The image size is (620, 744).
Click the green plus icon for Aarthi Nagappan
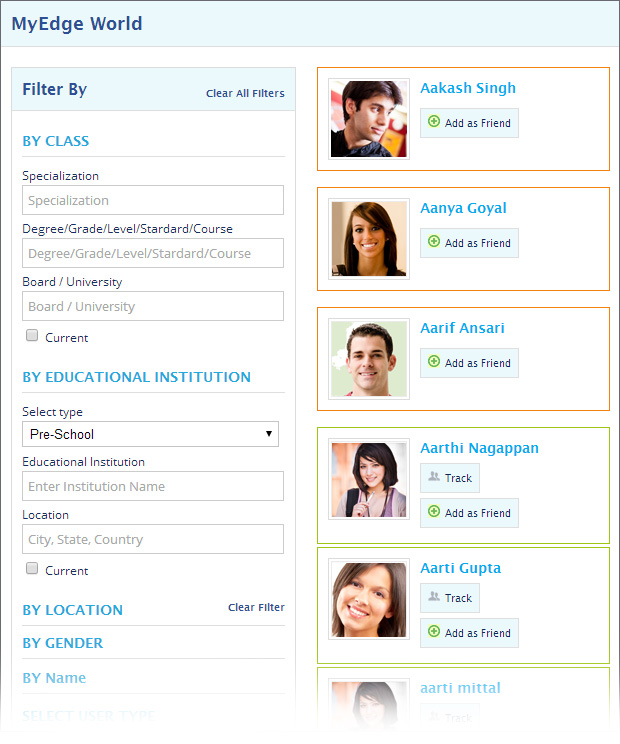pyautogui.click(x=434, y=512)
